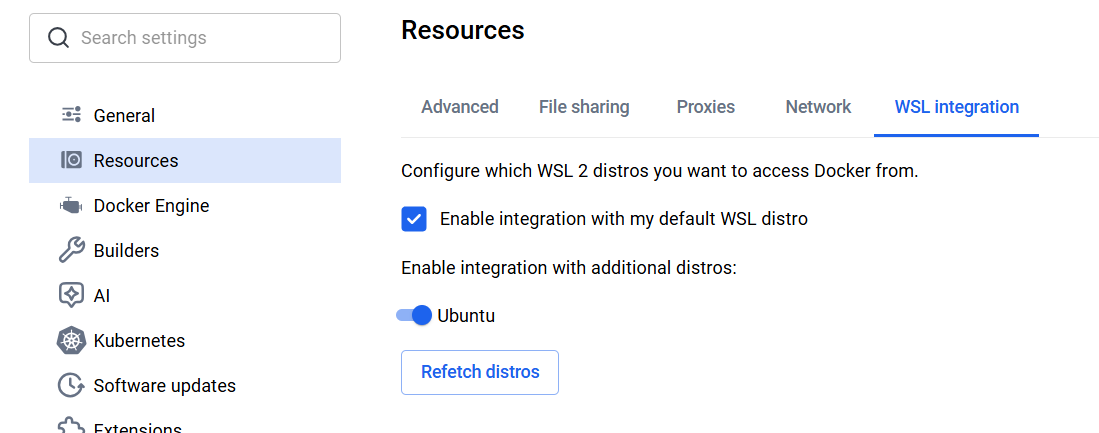
Task: Toggle the Ubuntu distro integration switch
Action: click(414, 316)
